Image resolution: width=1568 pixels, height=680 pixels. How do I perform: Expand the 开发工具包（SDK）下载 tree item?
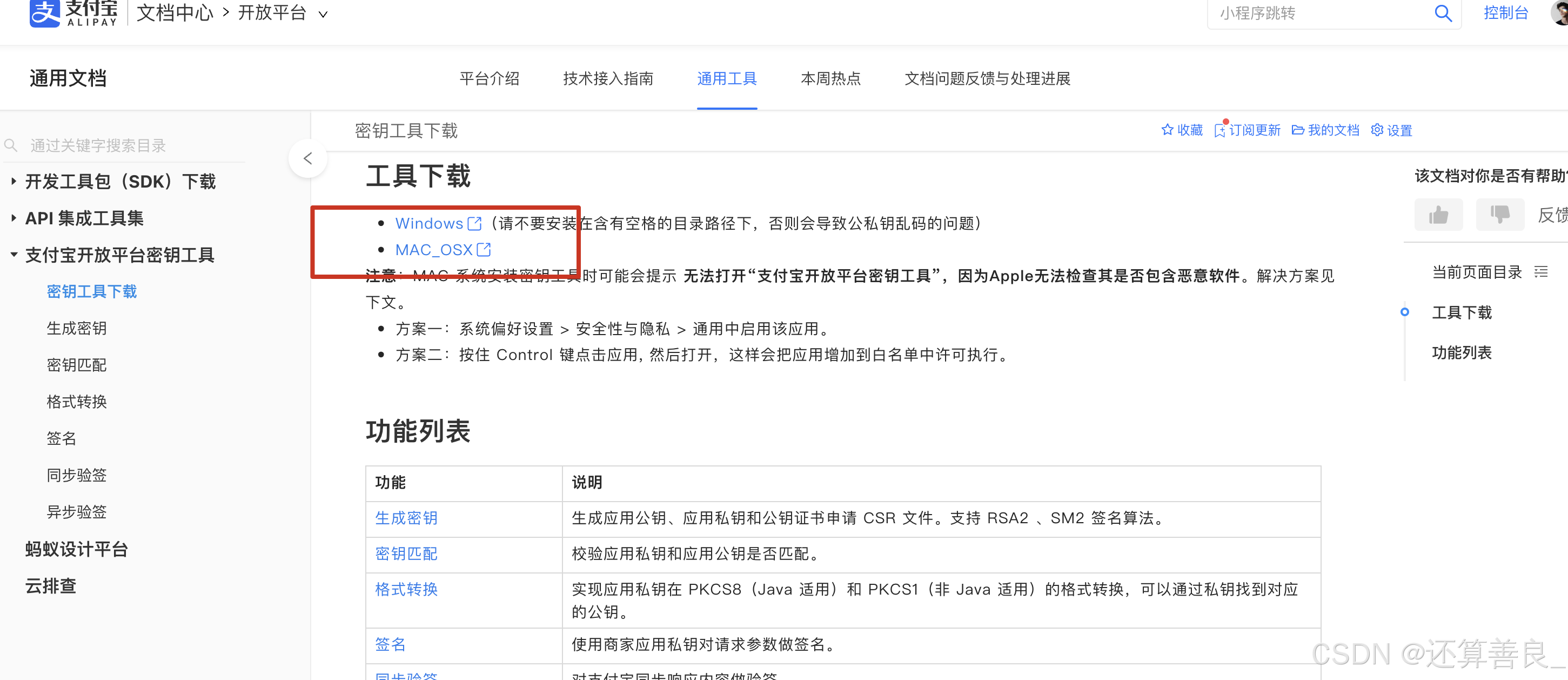pyautogui.click(x=14, y=182)
